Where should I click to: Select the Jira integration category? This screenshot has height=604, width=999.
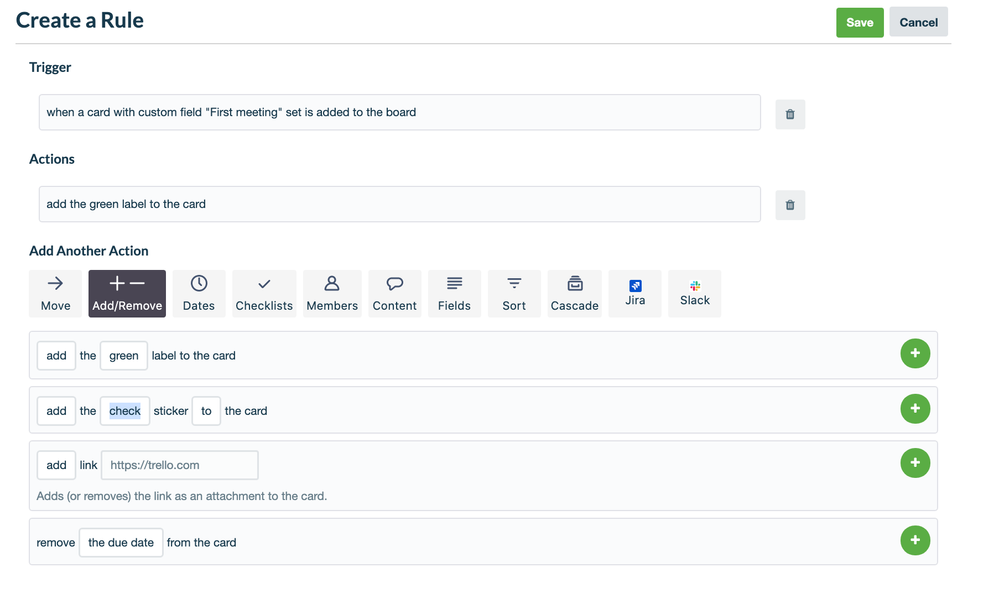(x=635, y=293)
